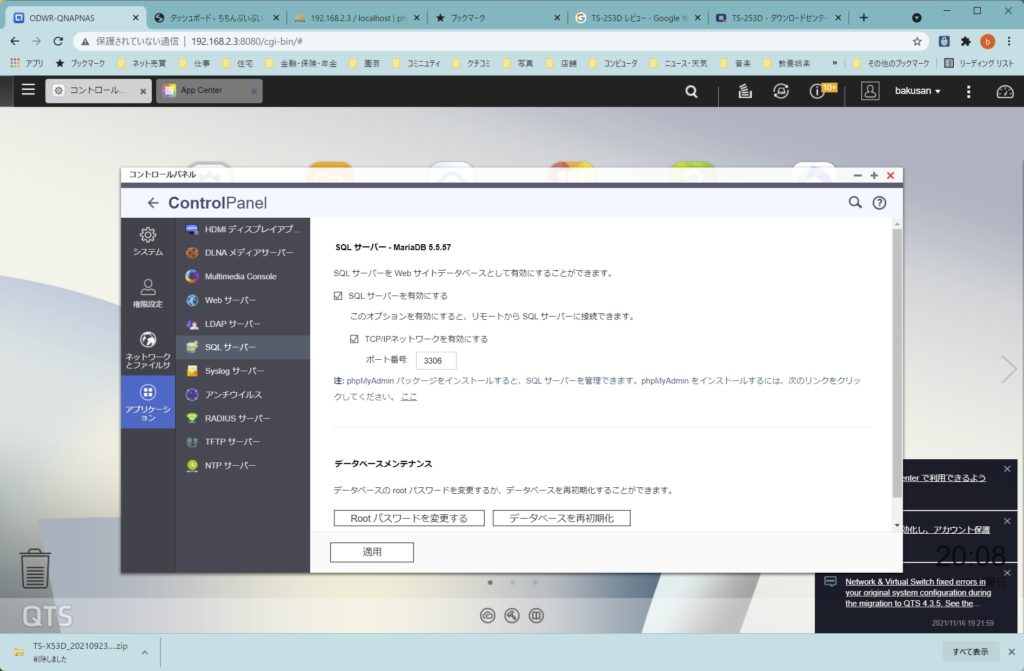Go back with the Control Panel arrow
The image size is (1024, 671).
click(153, 203)
